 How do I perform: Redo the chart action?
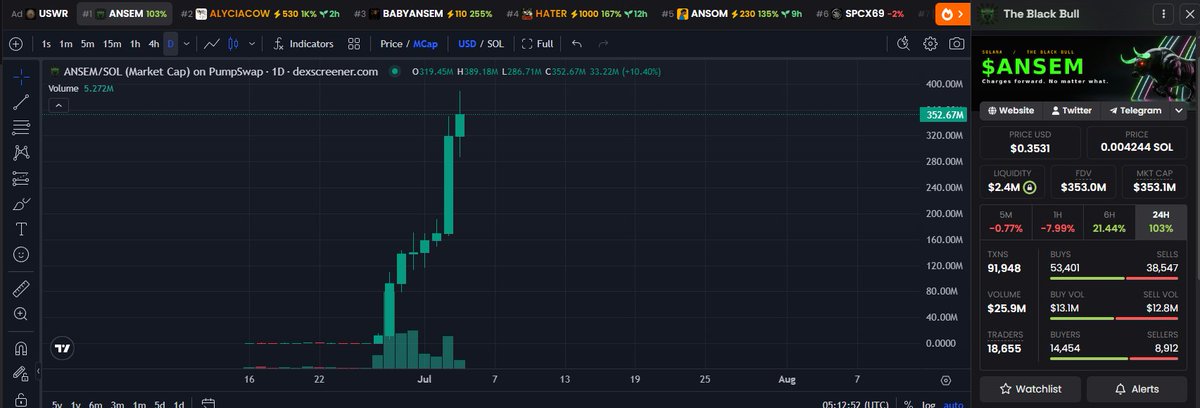tap(603, 44)
